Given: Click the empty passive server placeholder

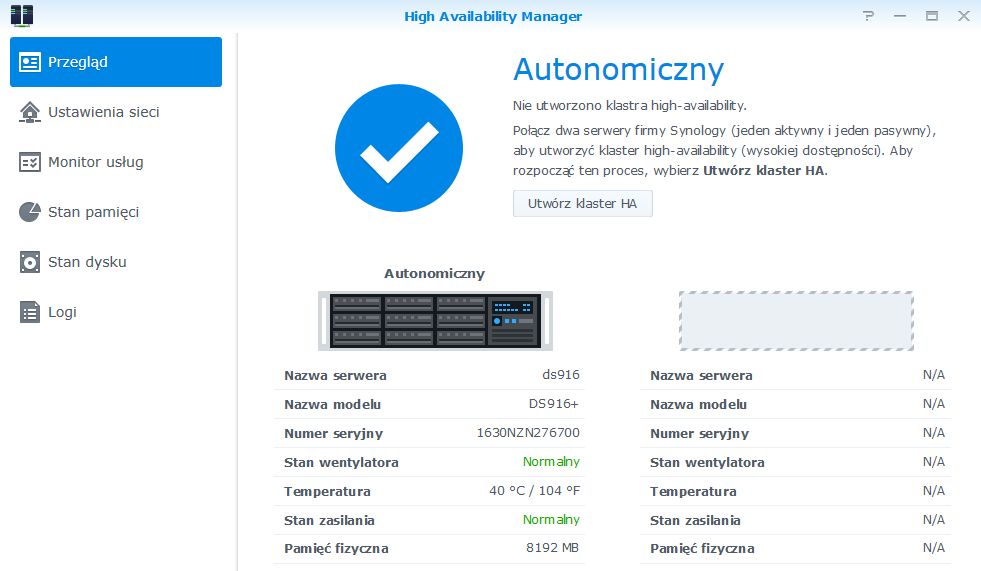Looking at the screenshot, I should pos(796,321).
